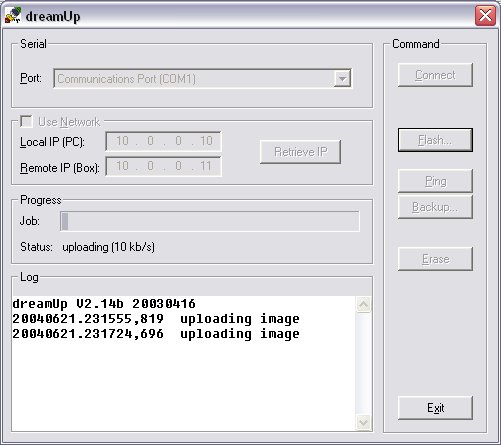501x445 pixels.
Task: Click the log scrollbar up arrow
Action: click(363, 304)
